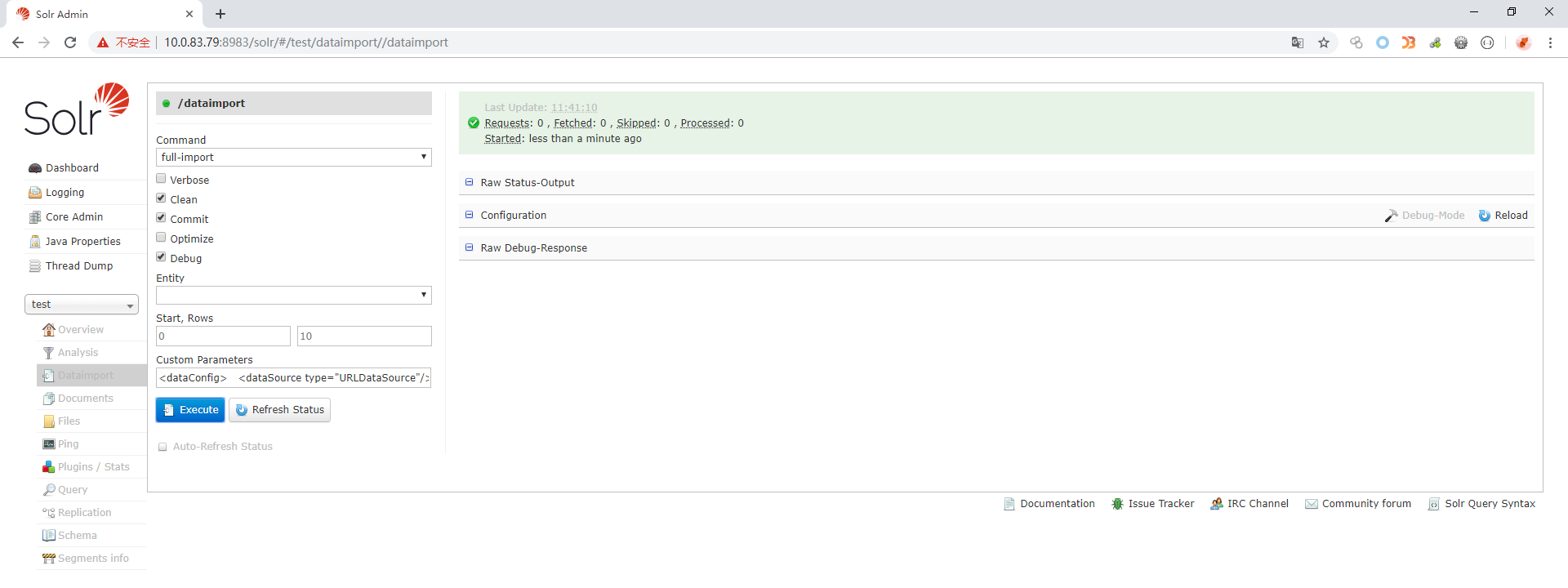Open the Replication page
The image size is (1568, 588).
pyautogui.click(x=84, y=513)
